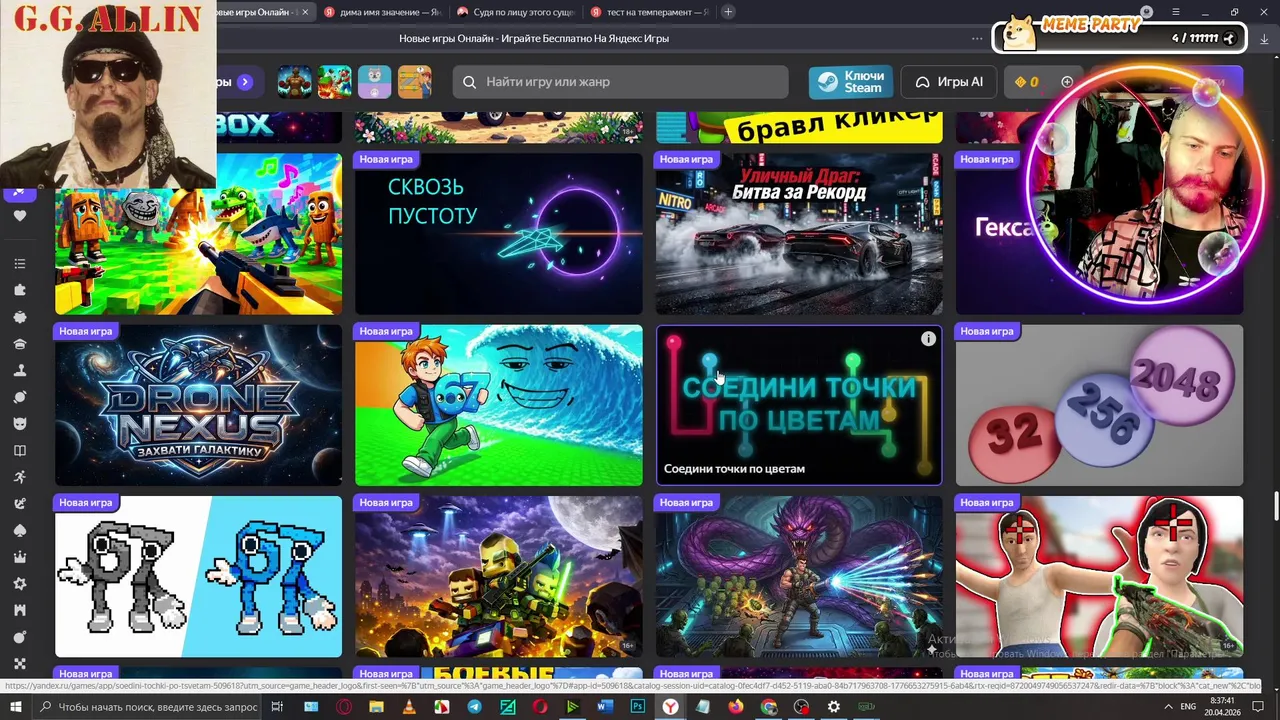Open Drone Nexus game card
This screenshot has height=720, width=1280.
(x=198, y=405)
